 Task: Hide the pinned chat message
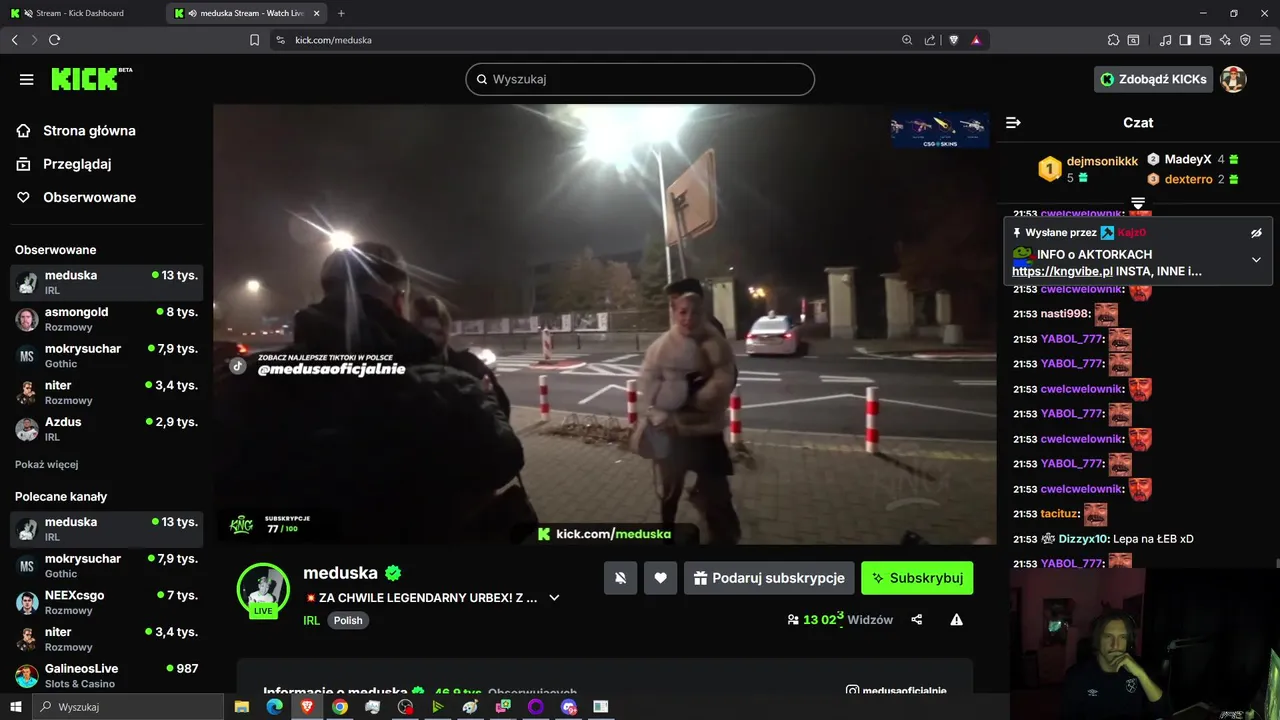1256,232
